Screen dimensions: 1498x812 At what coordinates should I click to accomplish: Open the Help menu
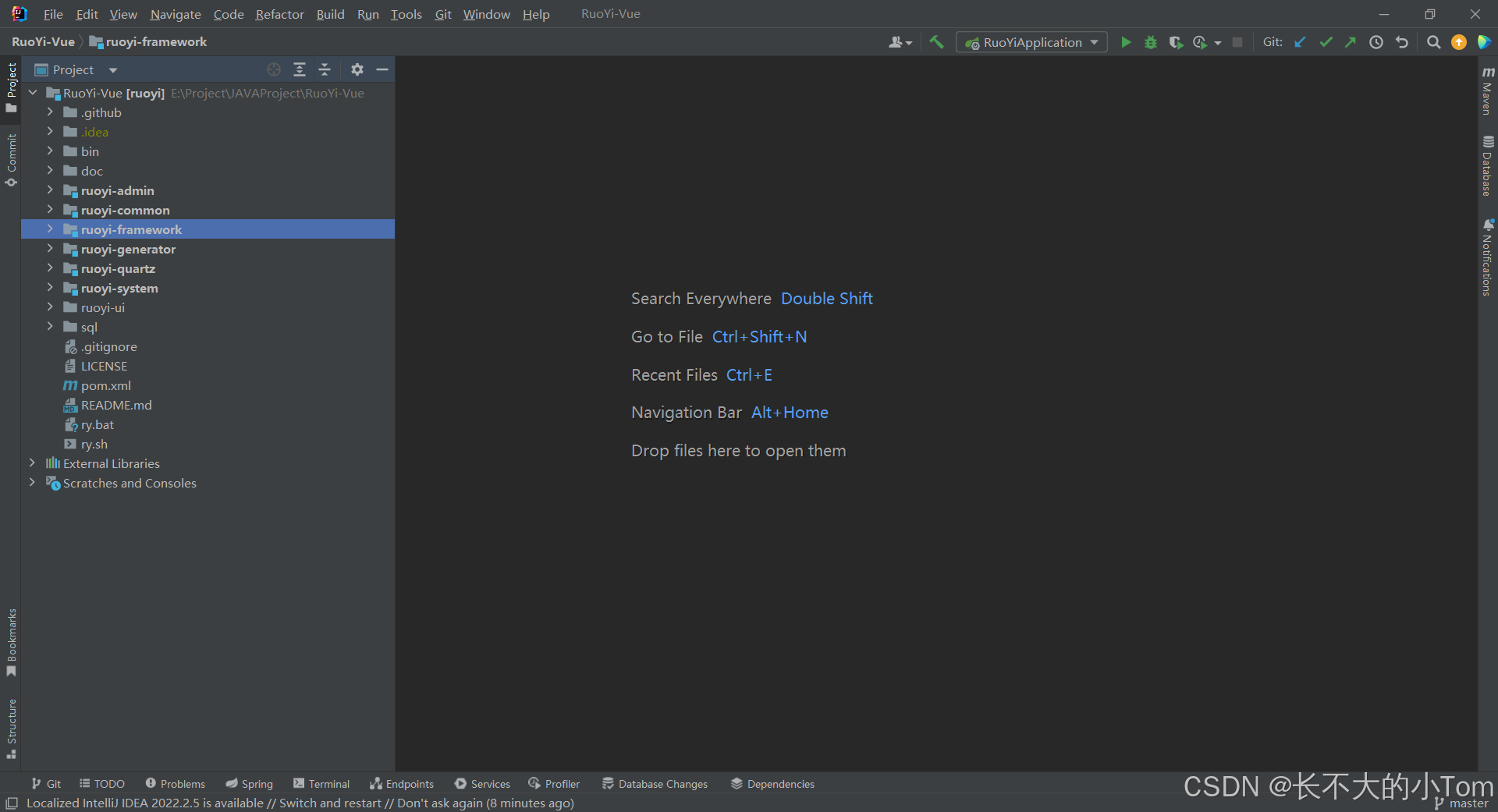536,14
